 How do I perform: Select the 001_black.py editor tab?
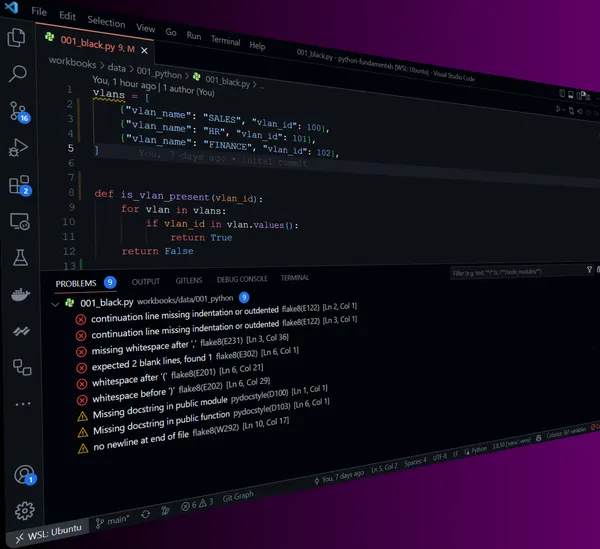click(x=95, y=44)
